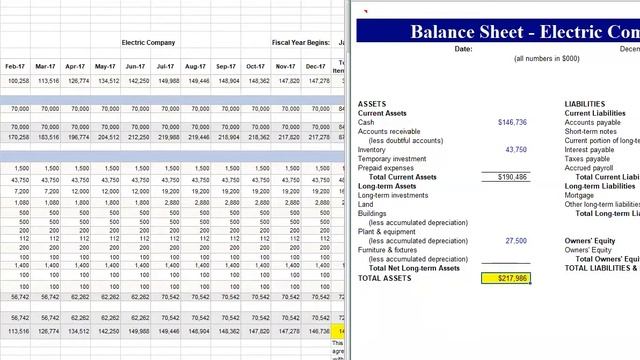Select the Feb-17 column header cell

point(15,67)
